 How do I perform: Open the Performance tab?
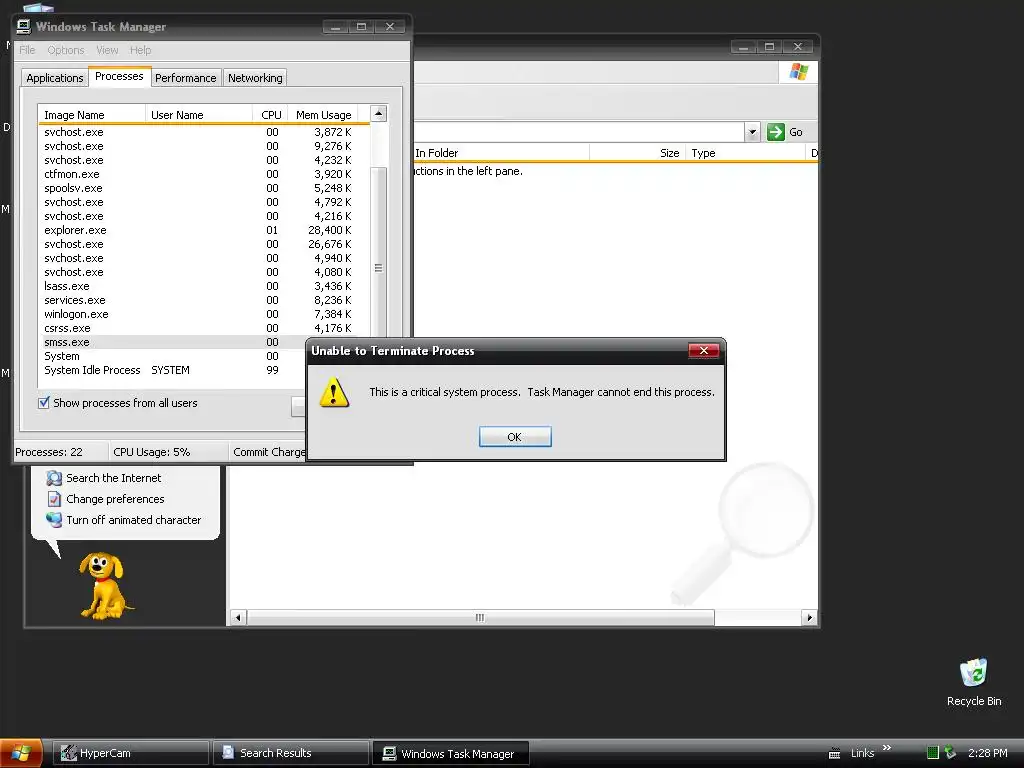[185, 78]
